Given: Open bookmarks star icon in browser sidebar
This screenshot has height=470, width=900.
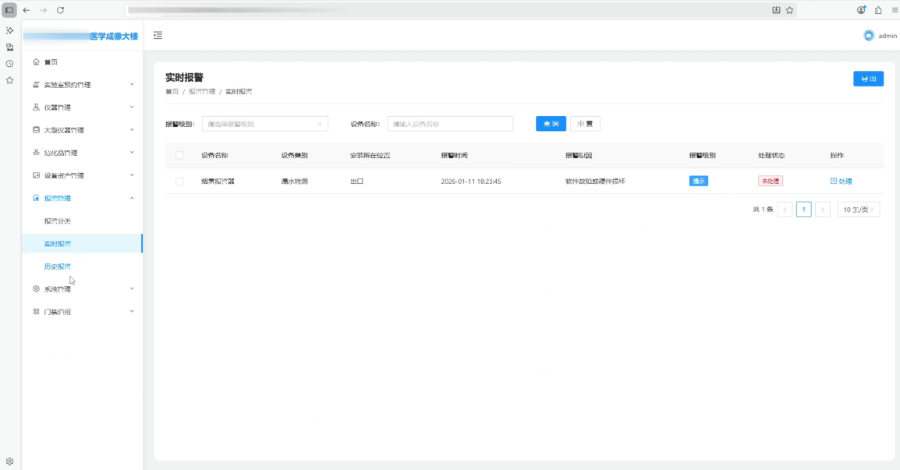Looking at the screenshot, I should point(9,80).
